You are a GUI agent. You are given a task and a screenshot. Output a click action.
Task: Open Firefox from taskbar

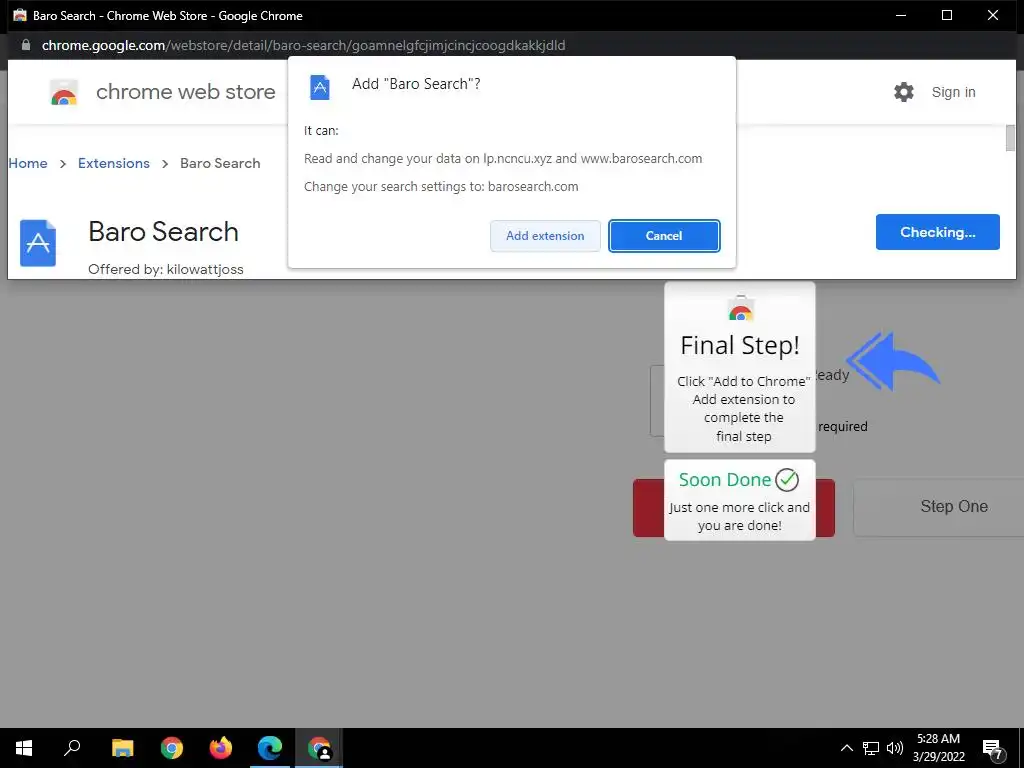[221, 748]
